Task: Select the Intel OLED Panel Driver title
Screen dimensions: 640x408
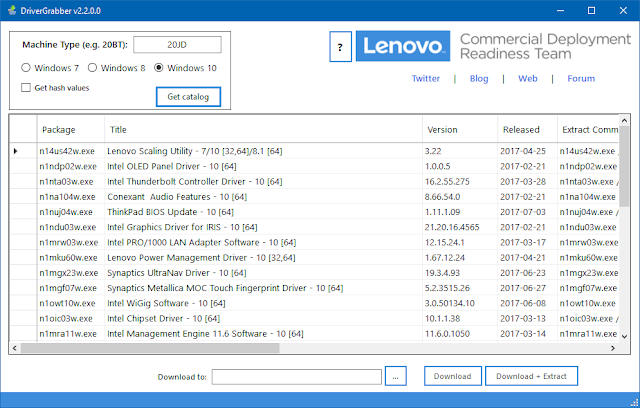Action: point(263,166)
